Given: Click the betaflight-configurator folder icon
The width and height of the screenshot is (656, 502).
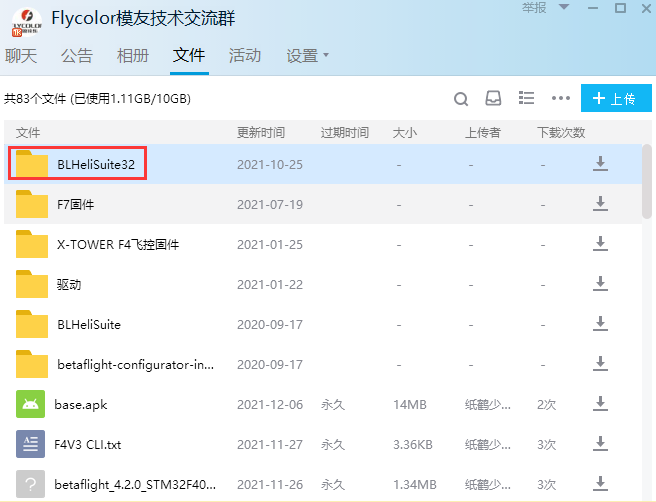Looking at the screenshot, I should [32, 364].
